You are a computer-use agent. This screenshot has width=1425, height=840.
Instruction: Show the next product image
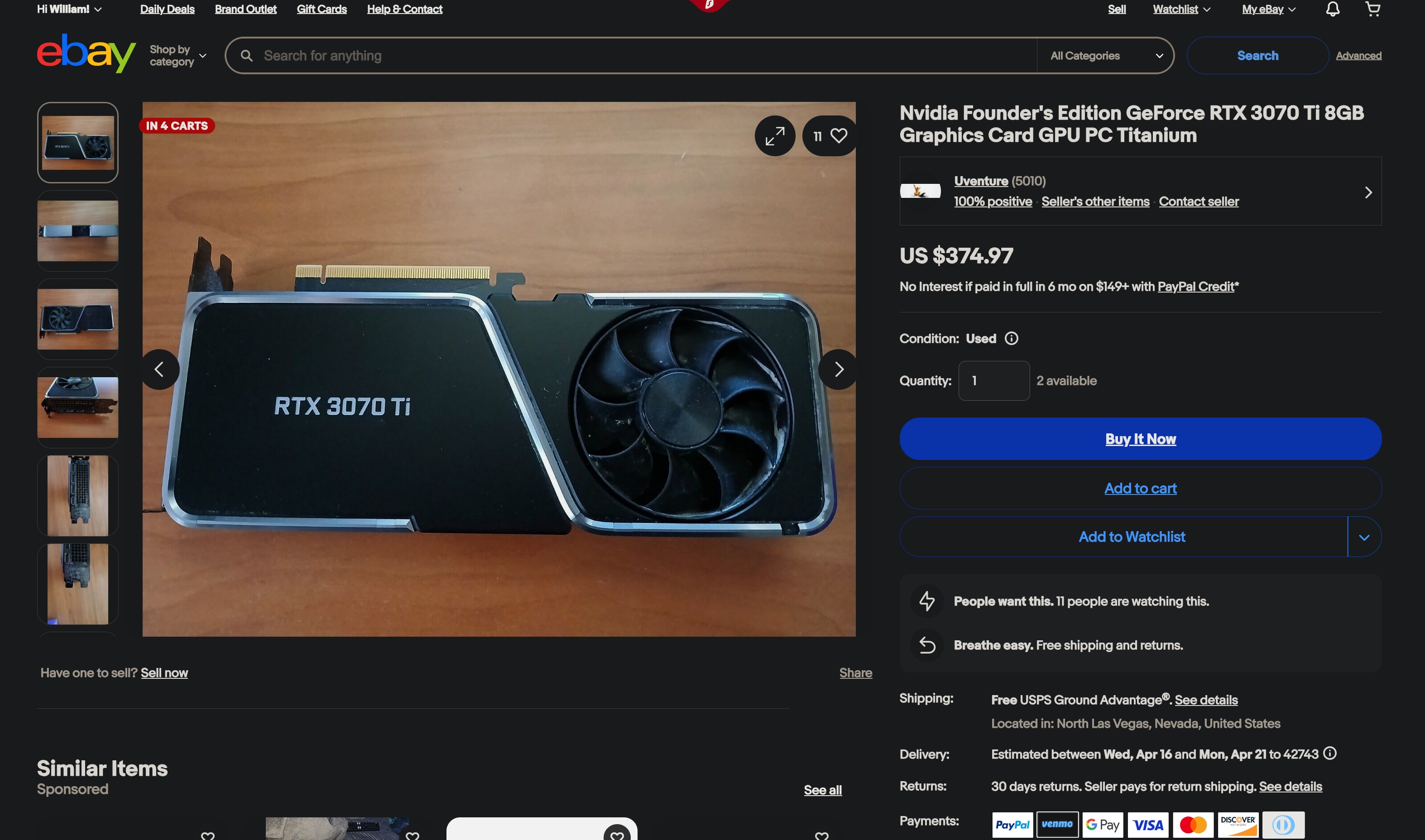838,370
